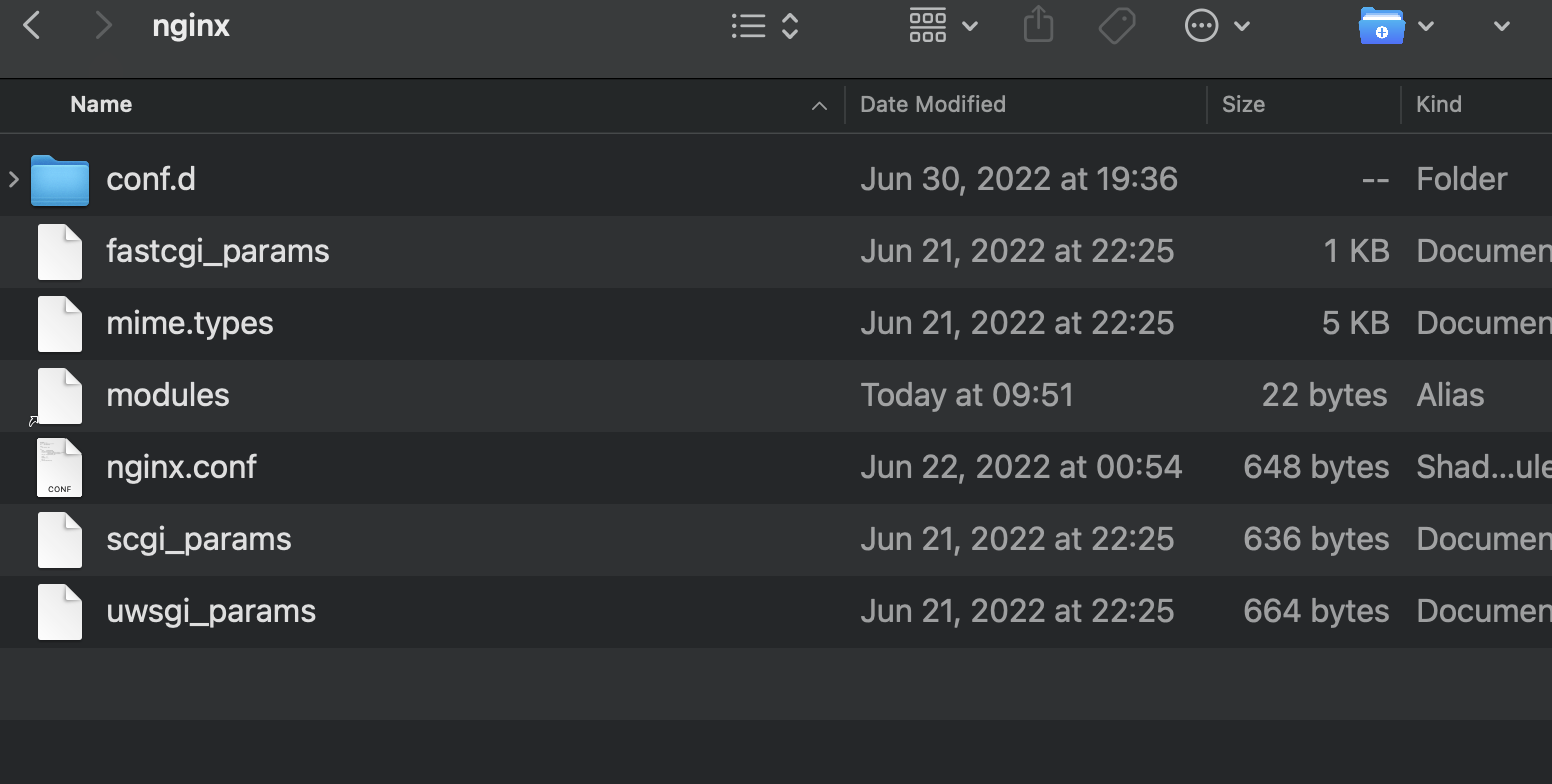Click the Edit Tags icon
Screen dimensions: 1552x784
1116,26
